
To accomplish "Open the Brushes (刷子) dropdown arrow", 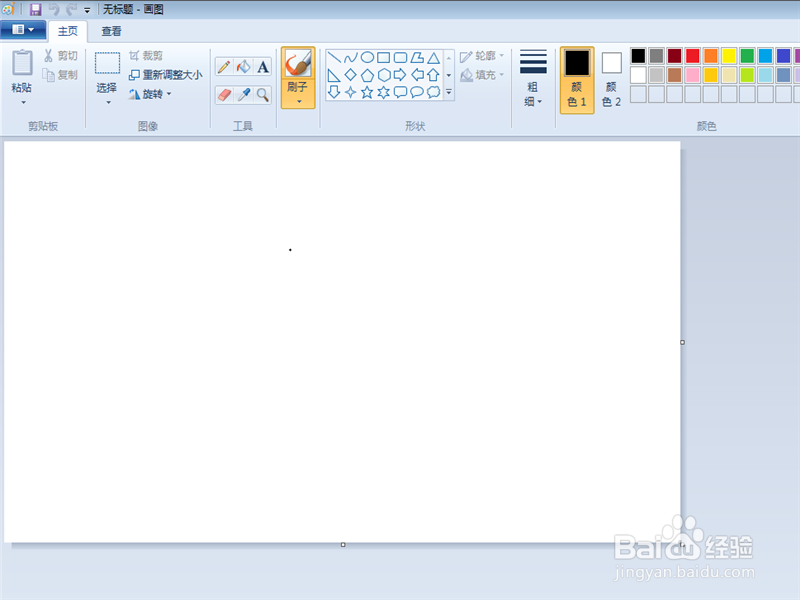I will click(x=299, y=102).
